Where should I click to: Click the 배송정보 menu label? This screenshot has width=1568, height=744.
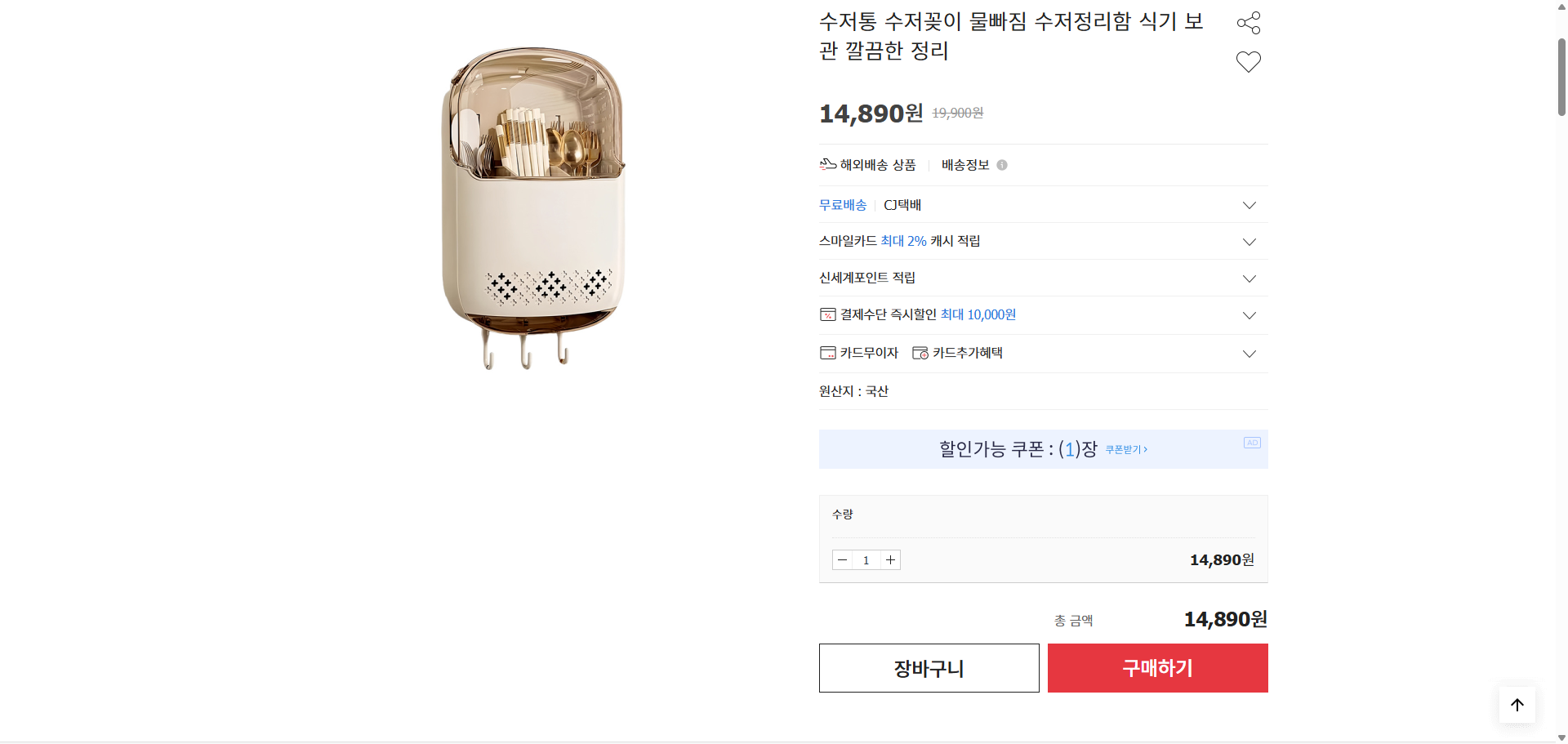(965, 165)
